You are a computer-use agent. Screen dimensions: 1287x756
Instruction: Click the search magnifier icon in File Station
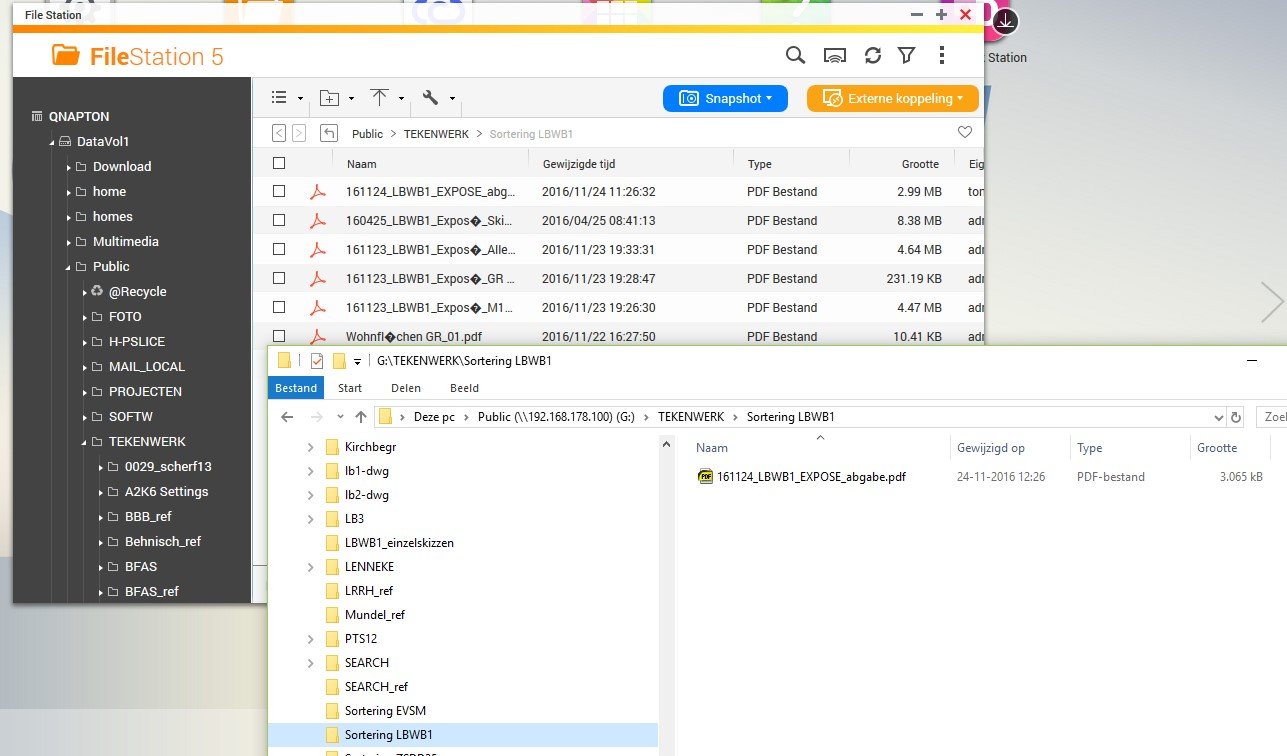[x=795, y=56]
